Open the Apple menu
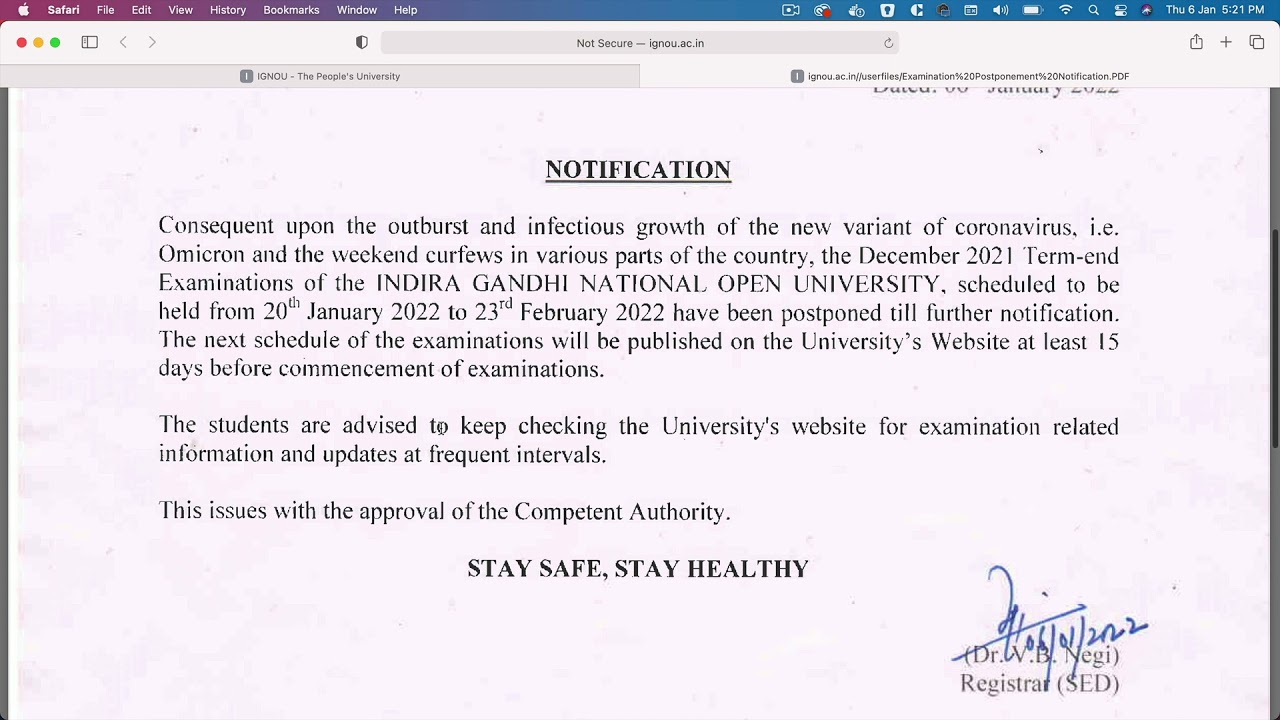The height and width of the screenshot is (720, 1280). [23, 10]
